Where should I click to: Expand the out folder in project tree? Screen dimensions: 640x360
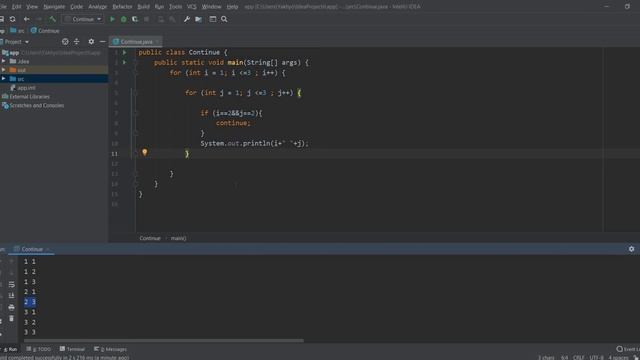click(4, 70)
